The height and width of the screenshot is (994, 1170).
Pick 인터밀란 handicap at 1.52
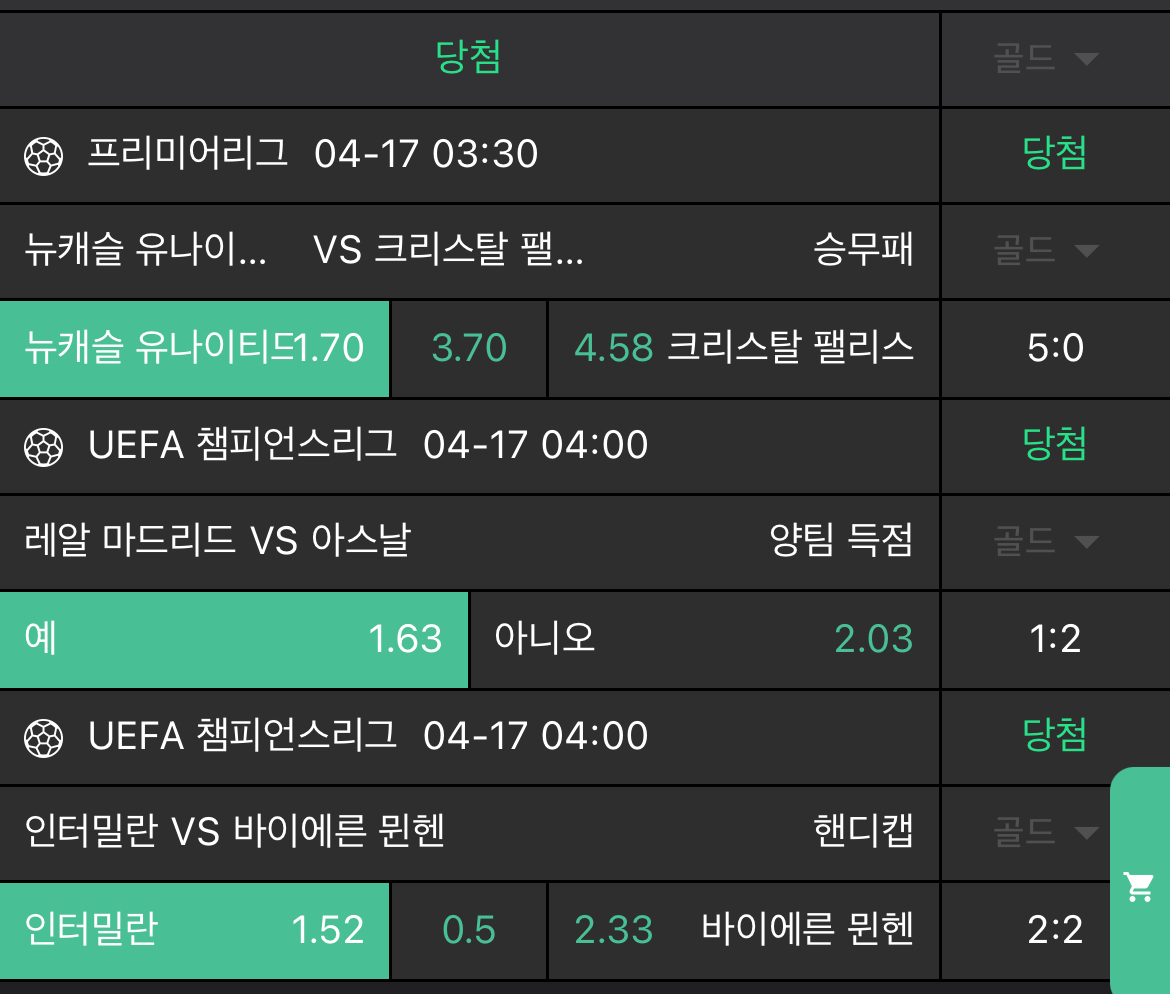click(194, 930)
